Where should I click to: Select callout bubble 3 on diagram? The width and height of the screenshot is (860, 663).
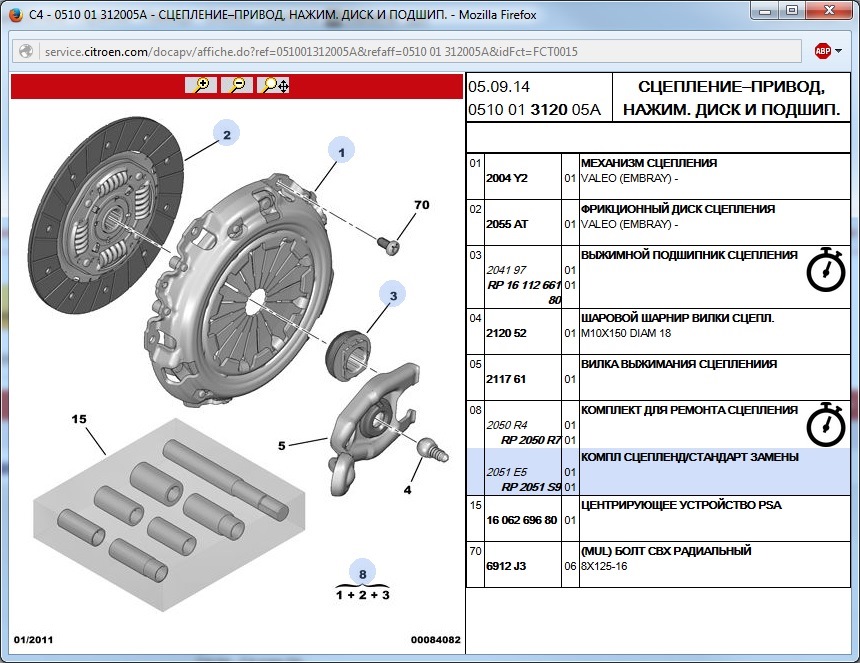(x=393, y=295)
